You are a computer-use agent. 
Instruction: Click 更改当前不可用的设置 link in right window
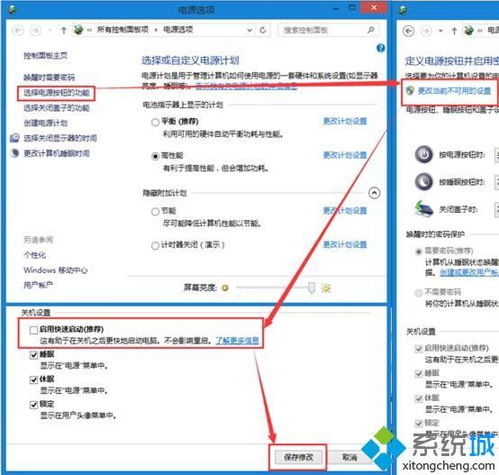(x=454, y=91)
